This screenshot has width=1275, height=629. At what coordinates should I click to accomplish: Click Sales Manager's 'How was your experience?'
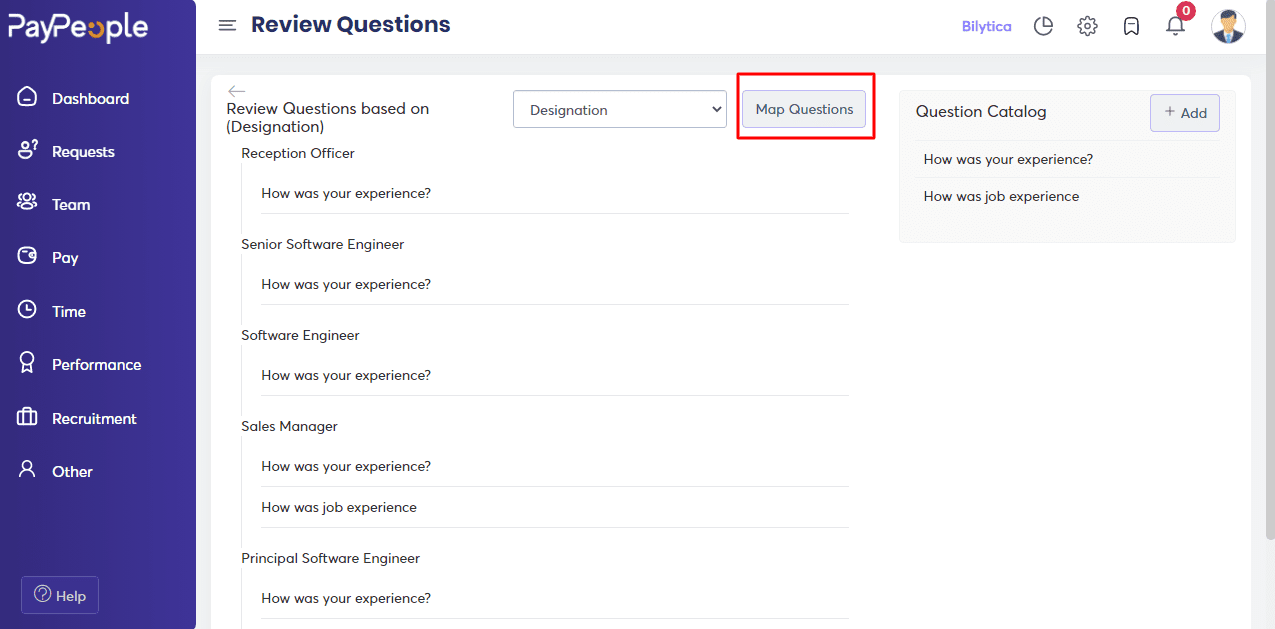346,466
